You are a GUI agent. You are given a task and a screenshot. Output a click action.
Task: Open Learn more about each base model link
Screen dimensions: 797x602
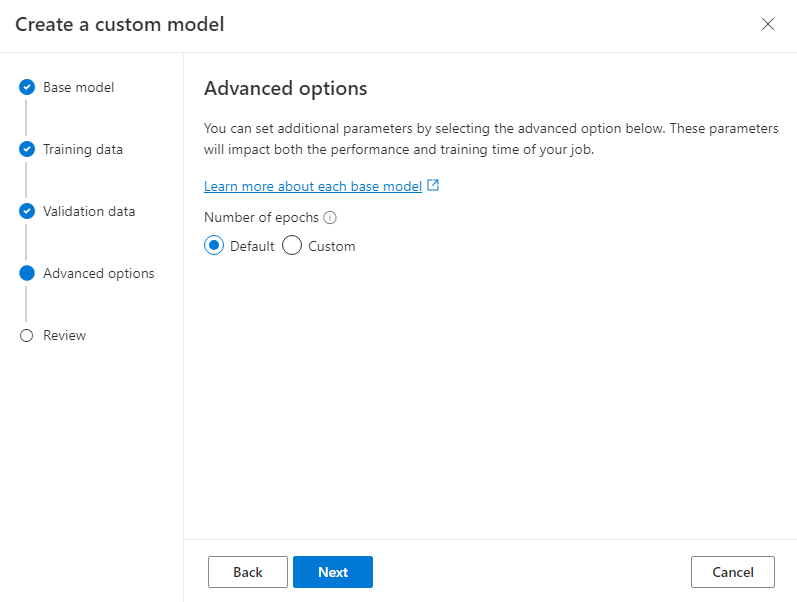click(x=313, y=187)
